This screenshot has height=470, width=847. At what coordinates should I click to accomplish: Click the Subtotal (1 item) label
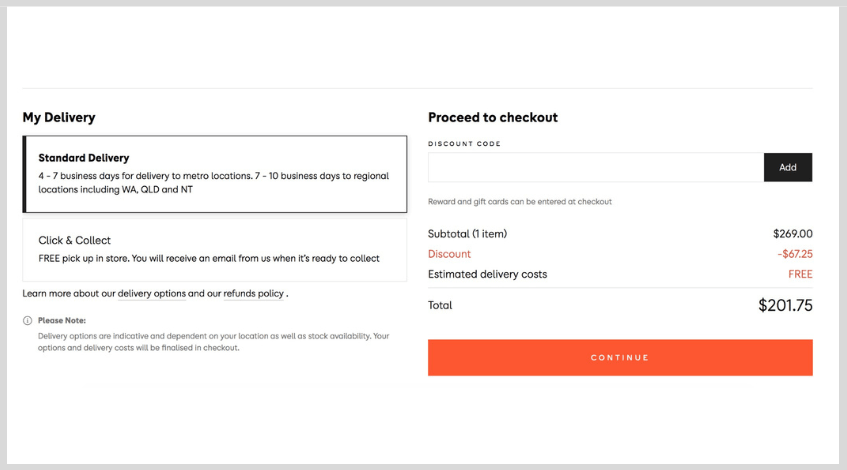coord(467,234)
